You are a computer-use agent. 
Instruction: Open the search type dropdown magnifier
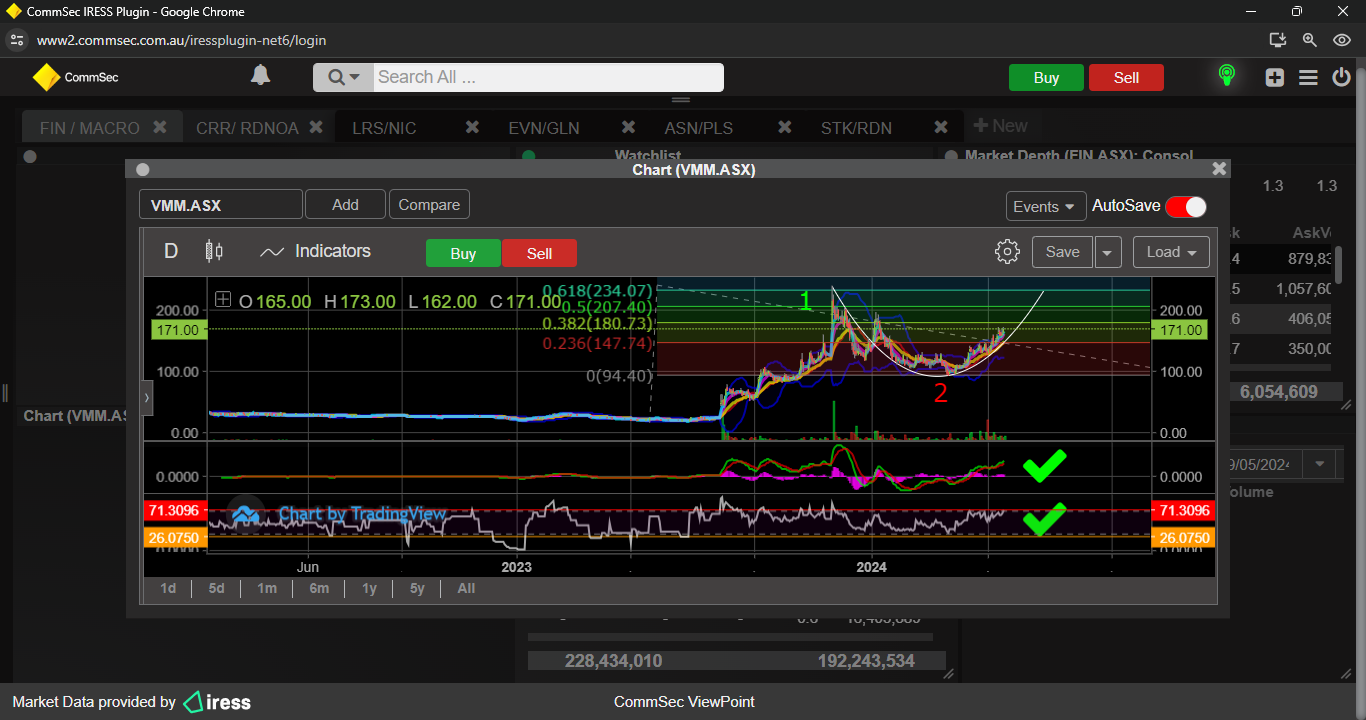(x=344, y=77)
